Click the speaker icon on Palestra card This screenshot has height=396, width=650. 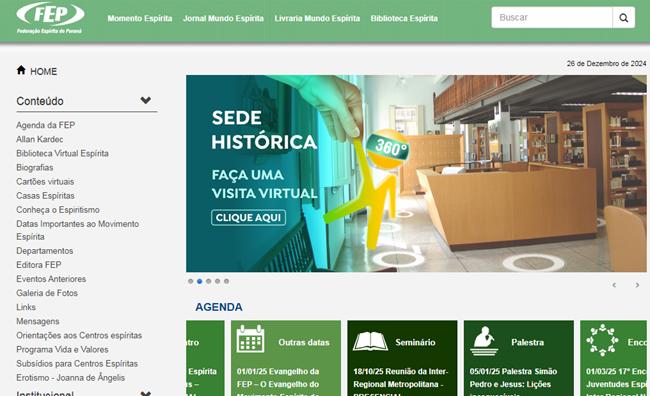[484, 341]
